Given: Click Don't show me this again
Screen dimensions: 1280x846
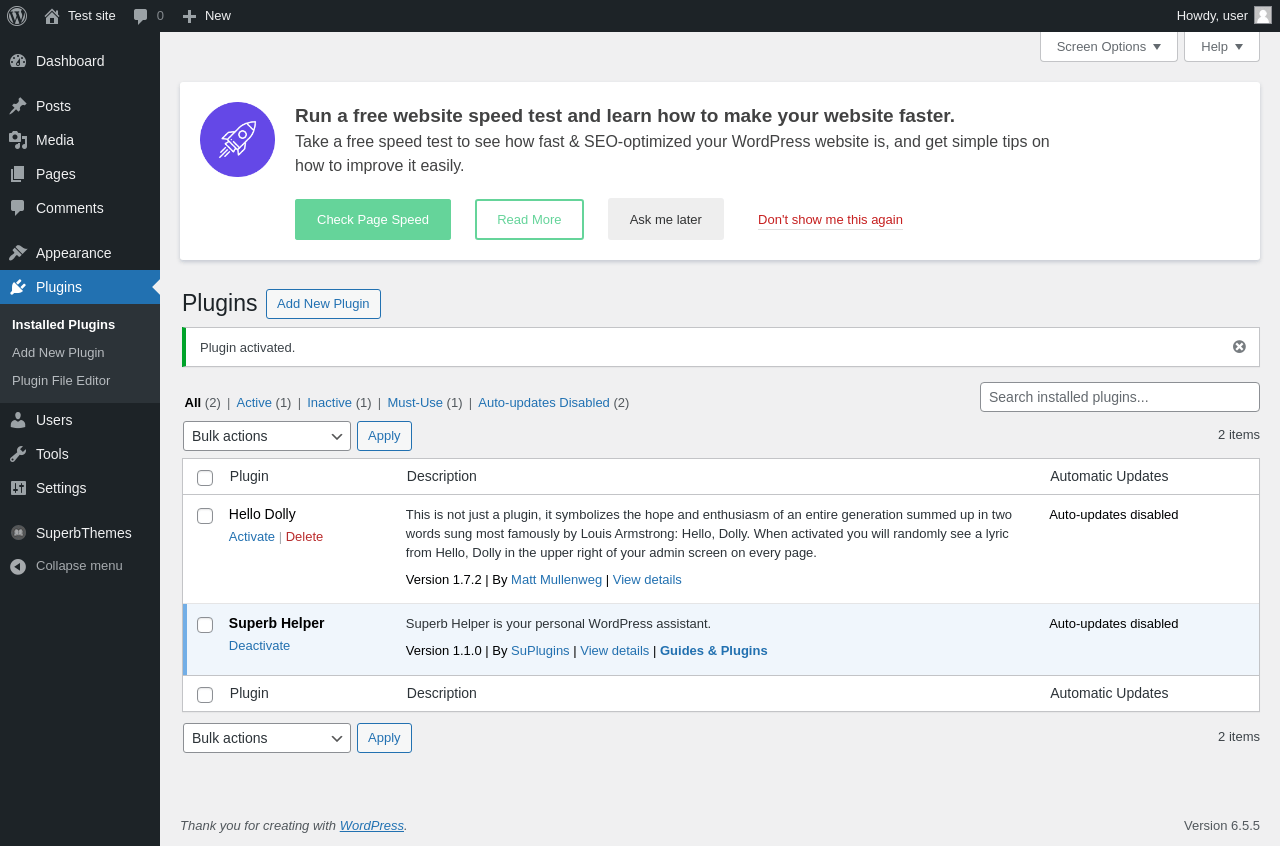Looking at the screenshot, I should tap(830, 220).
